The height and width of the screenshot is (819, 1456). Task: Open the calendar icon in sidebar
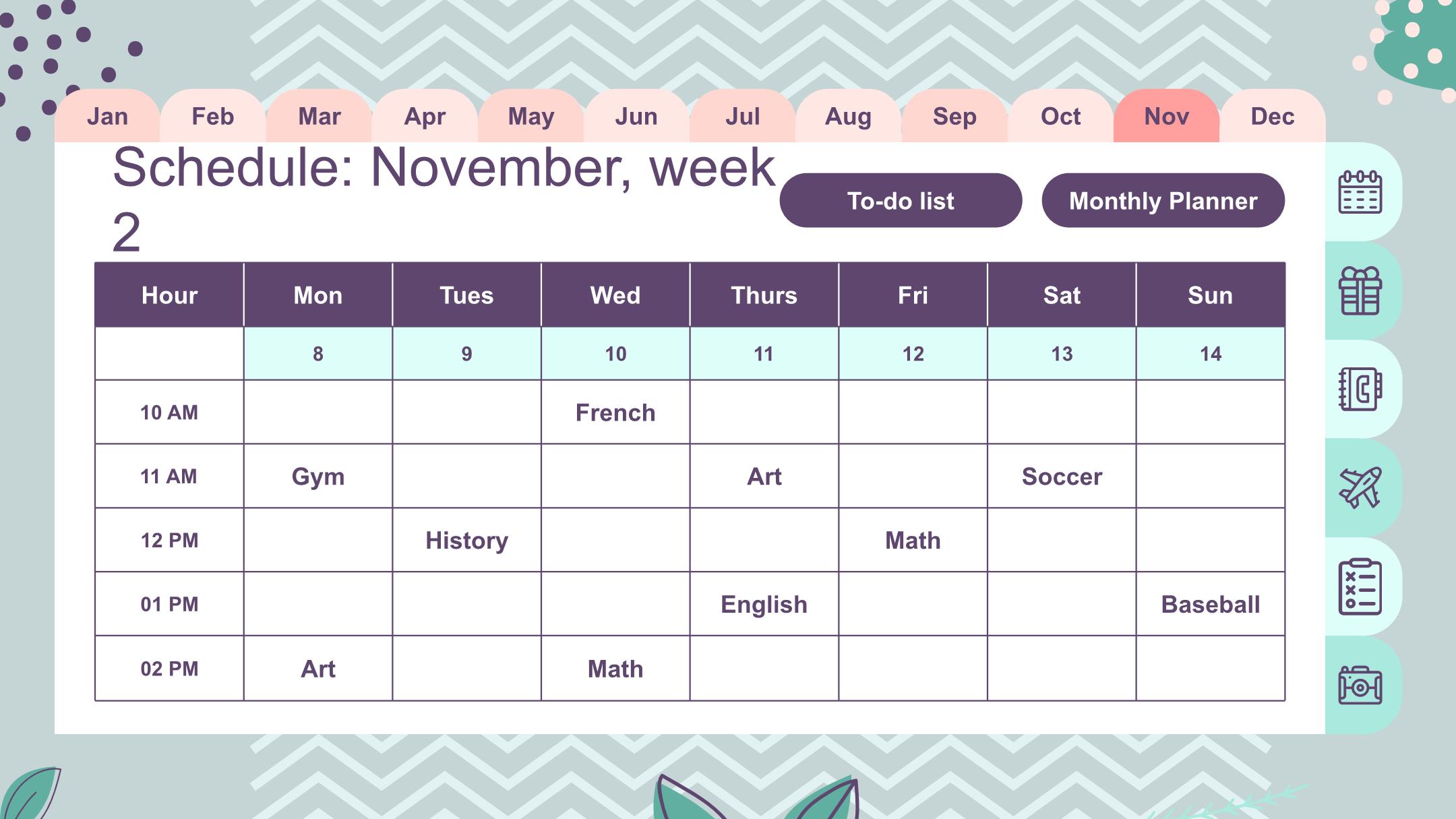coord(1360,192)
